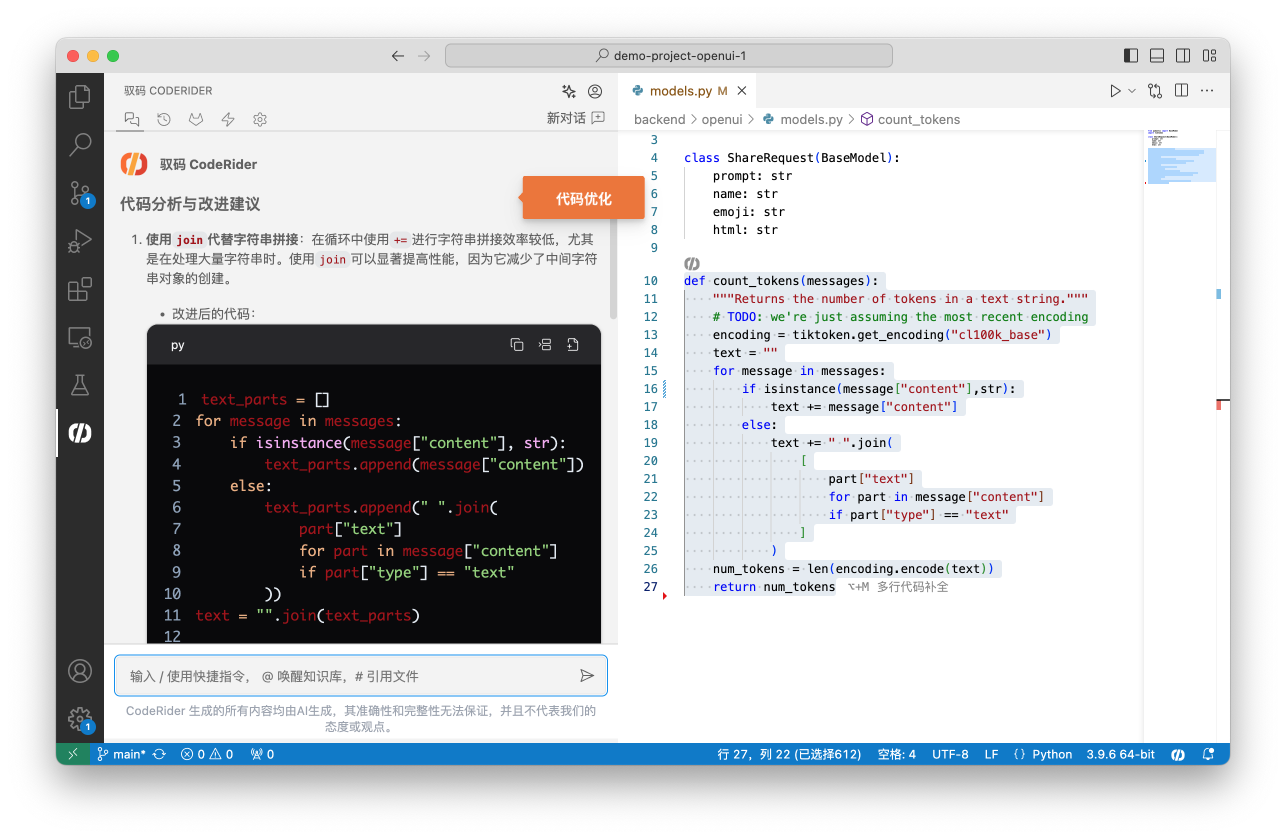This screenshot has width=1286, height=839.
Task: Toggle the secondary side bar layout
Action: point(1183,56)
